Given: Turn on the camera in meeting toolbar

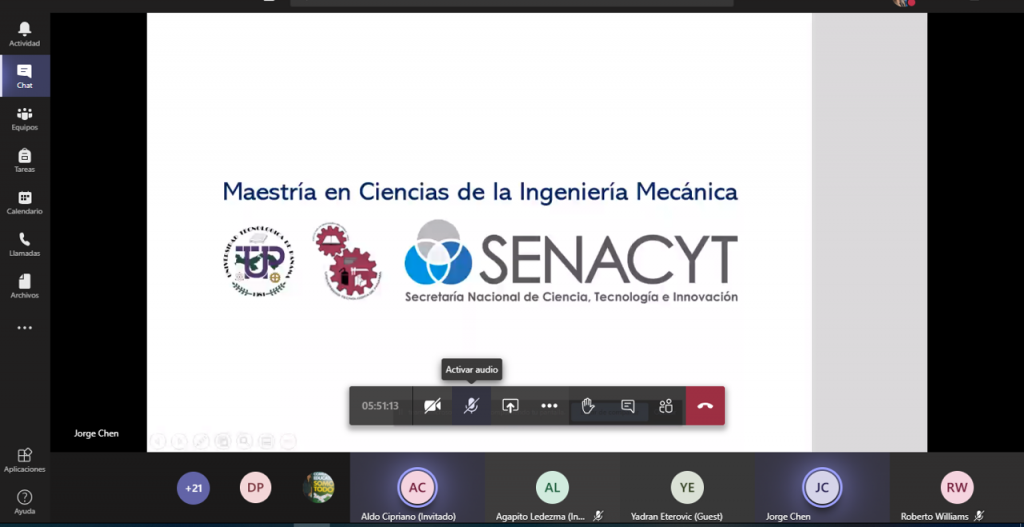Looking at the screenshot, I should pos(432,406).
